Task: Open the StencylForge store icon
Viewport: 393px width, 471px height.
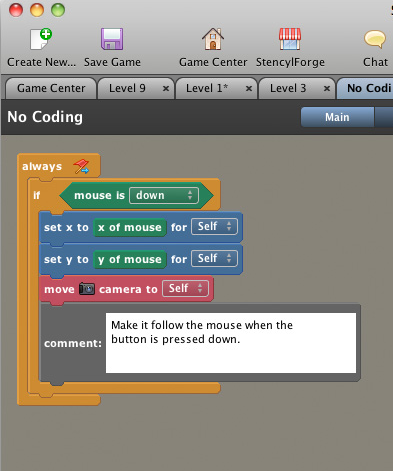Action: tap(290, 39)
